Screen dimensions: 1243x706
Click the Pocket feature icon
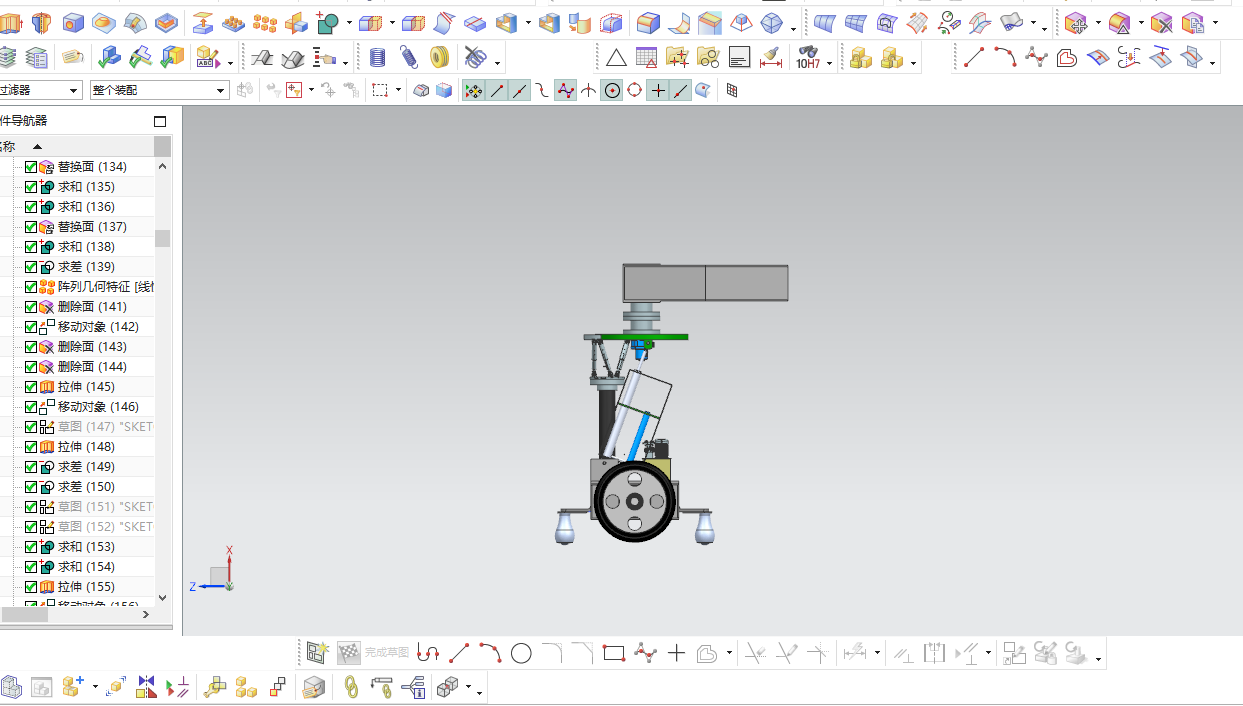[166, 22]
